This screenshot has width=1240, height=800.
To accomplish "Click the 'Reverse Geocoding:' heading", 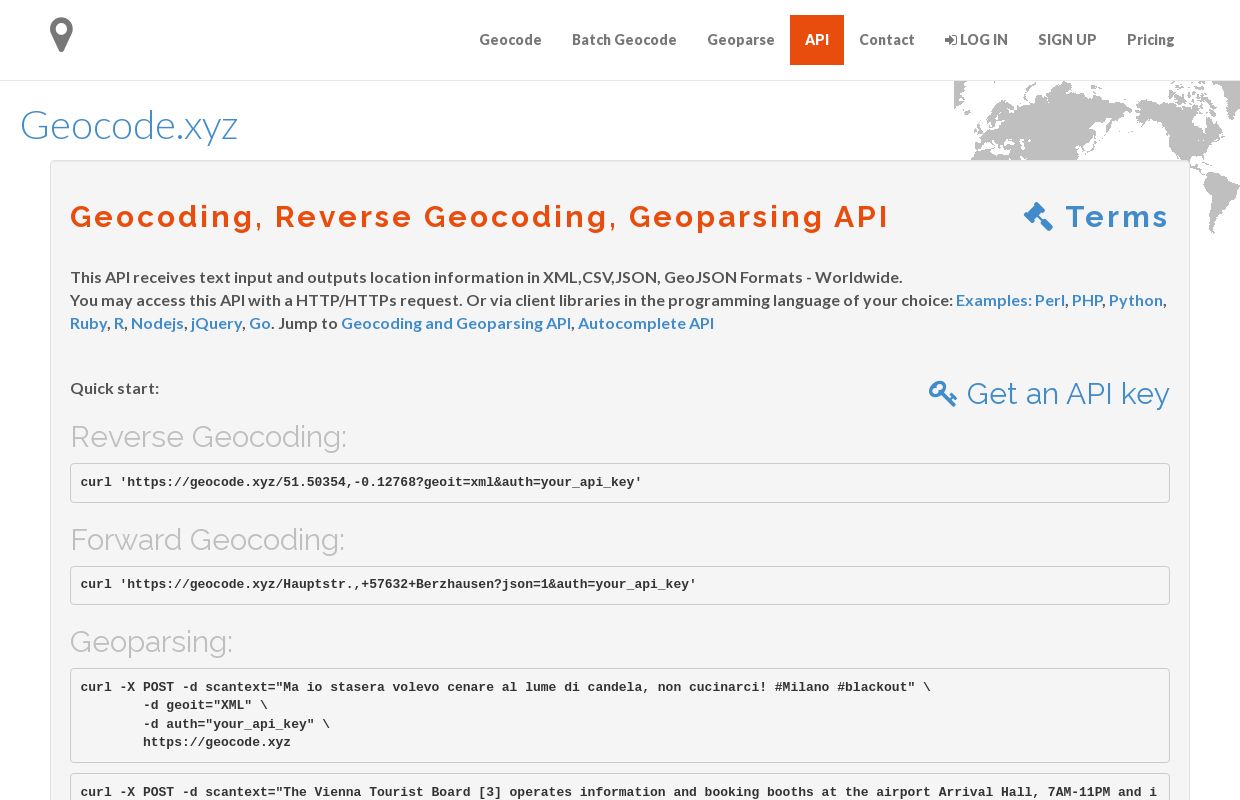I will click(x=208, y=437).
